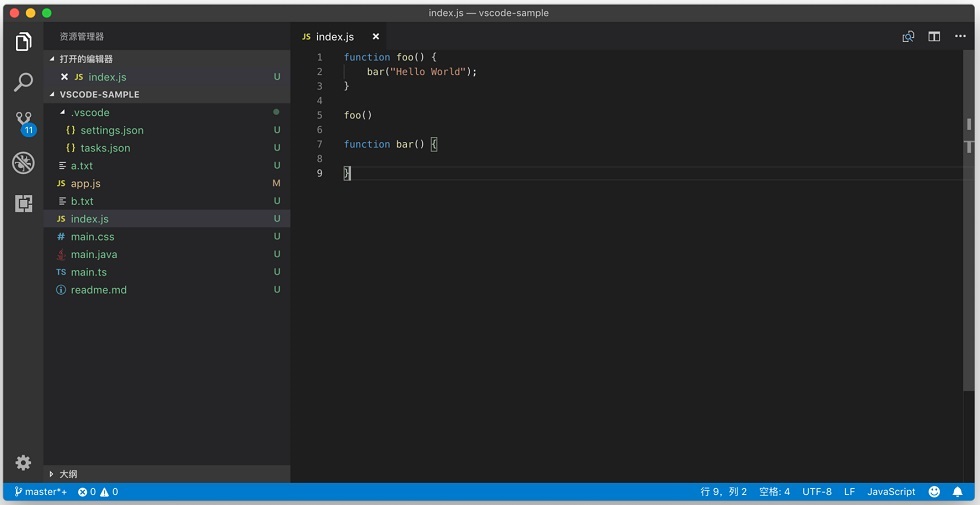The width and height of the screenshot is (980, 505).
Task: Open problems panel via errors and warnings count
Action: tap(98, 492)
